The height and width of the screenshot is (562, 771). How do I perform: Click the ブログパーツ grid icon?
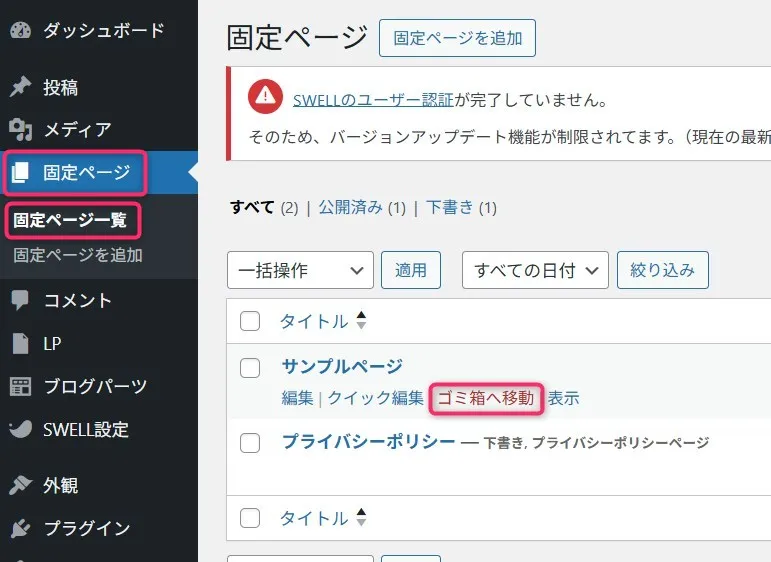(20, 387)
